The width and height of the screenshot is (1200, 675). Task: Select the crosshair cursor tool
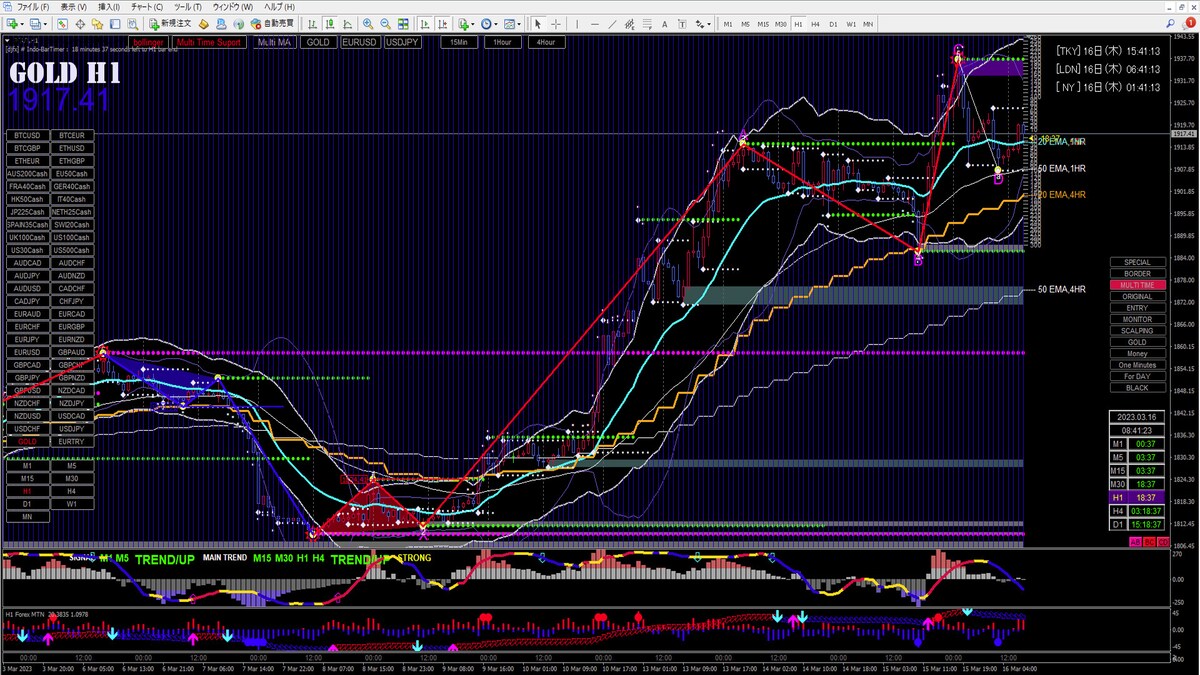click(556, 23)
